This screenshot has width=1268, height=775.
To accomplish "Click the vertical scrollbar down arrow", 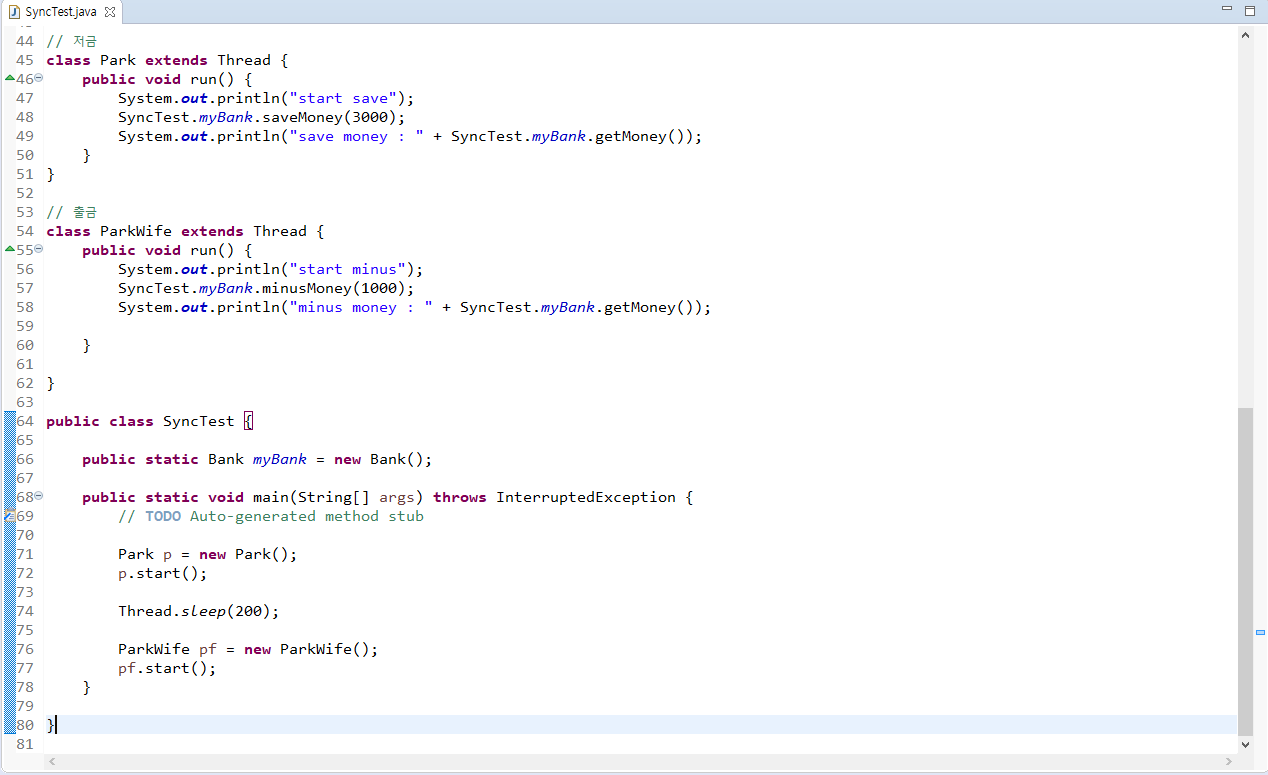I will [x=1245, y=744].
